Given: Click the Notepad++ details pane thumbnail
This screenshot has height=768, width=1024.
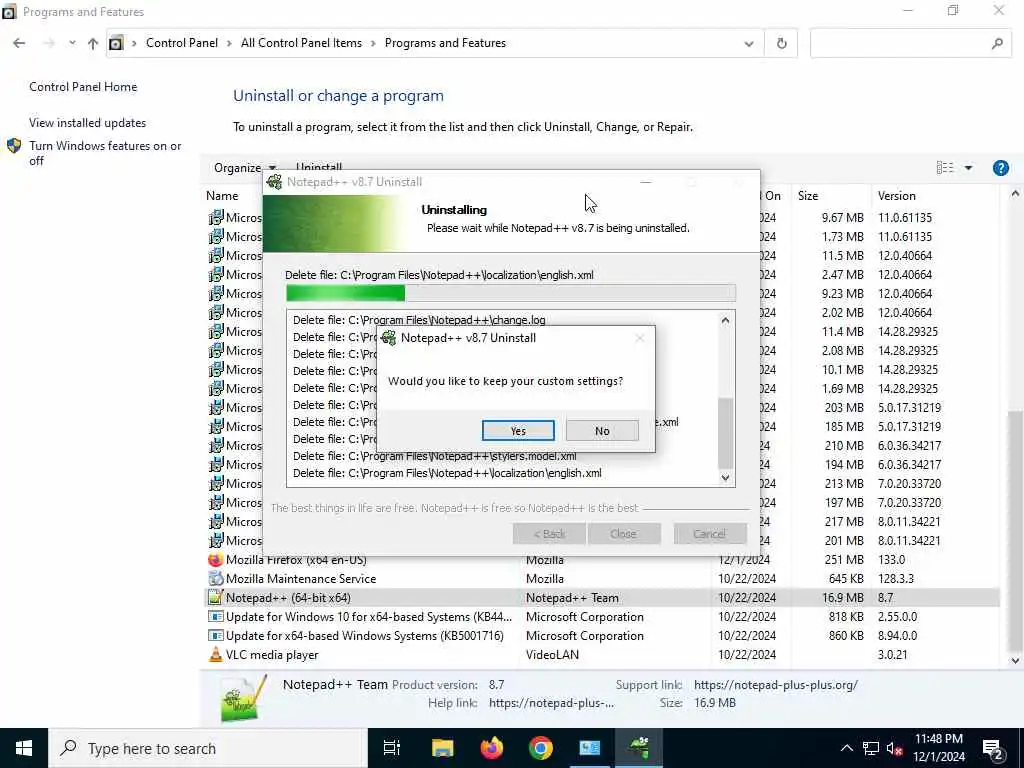Looking at the screenshot, I should click(244, 699).
